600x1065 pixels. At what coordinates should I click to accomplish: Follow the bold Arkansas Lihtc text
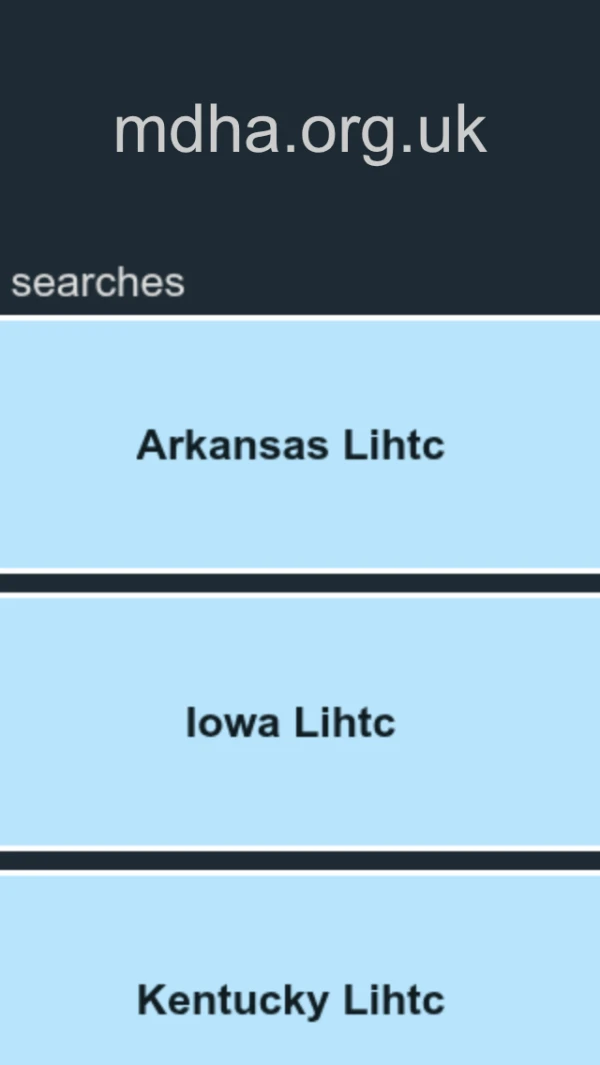[x=290, y=445]
